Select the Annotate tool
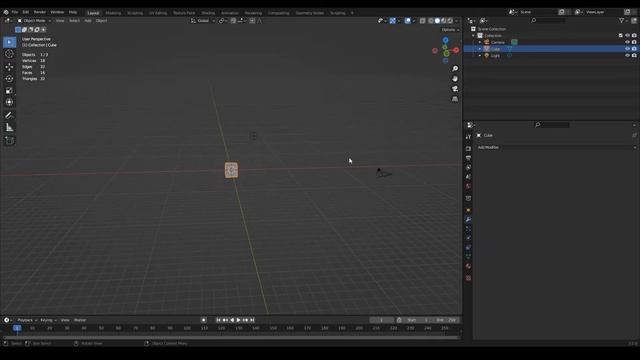The width and height of the screenshot is (640, 360). (9, 116)
